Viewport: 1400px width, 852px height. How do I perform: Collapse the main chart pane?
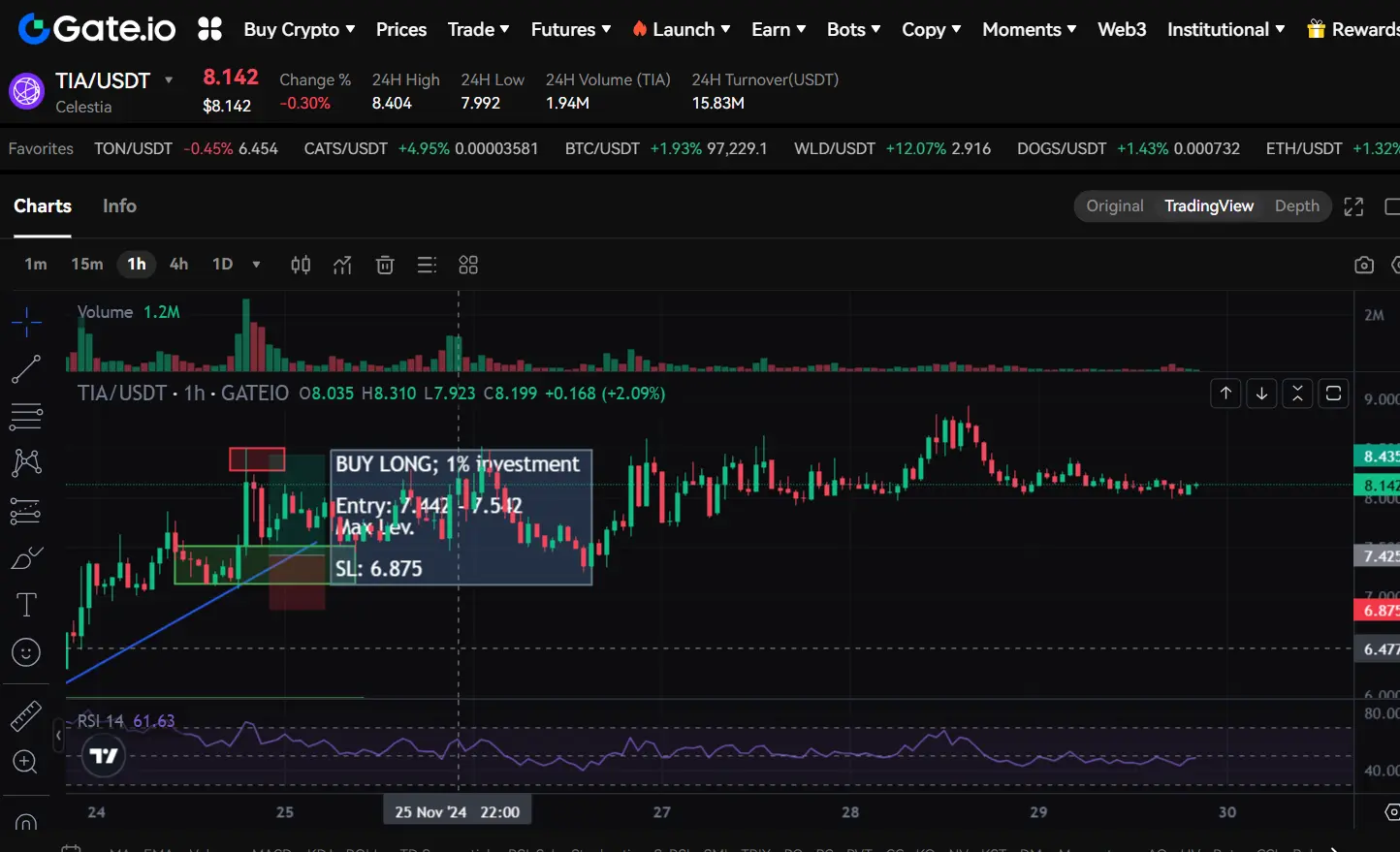pyautogui.click(x=1297, y=393)
